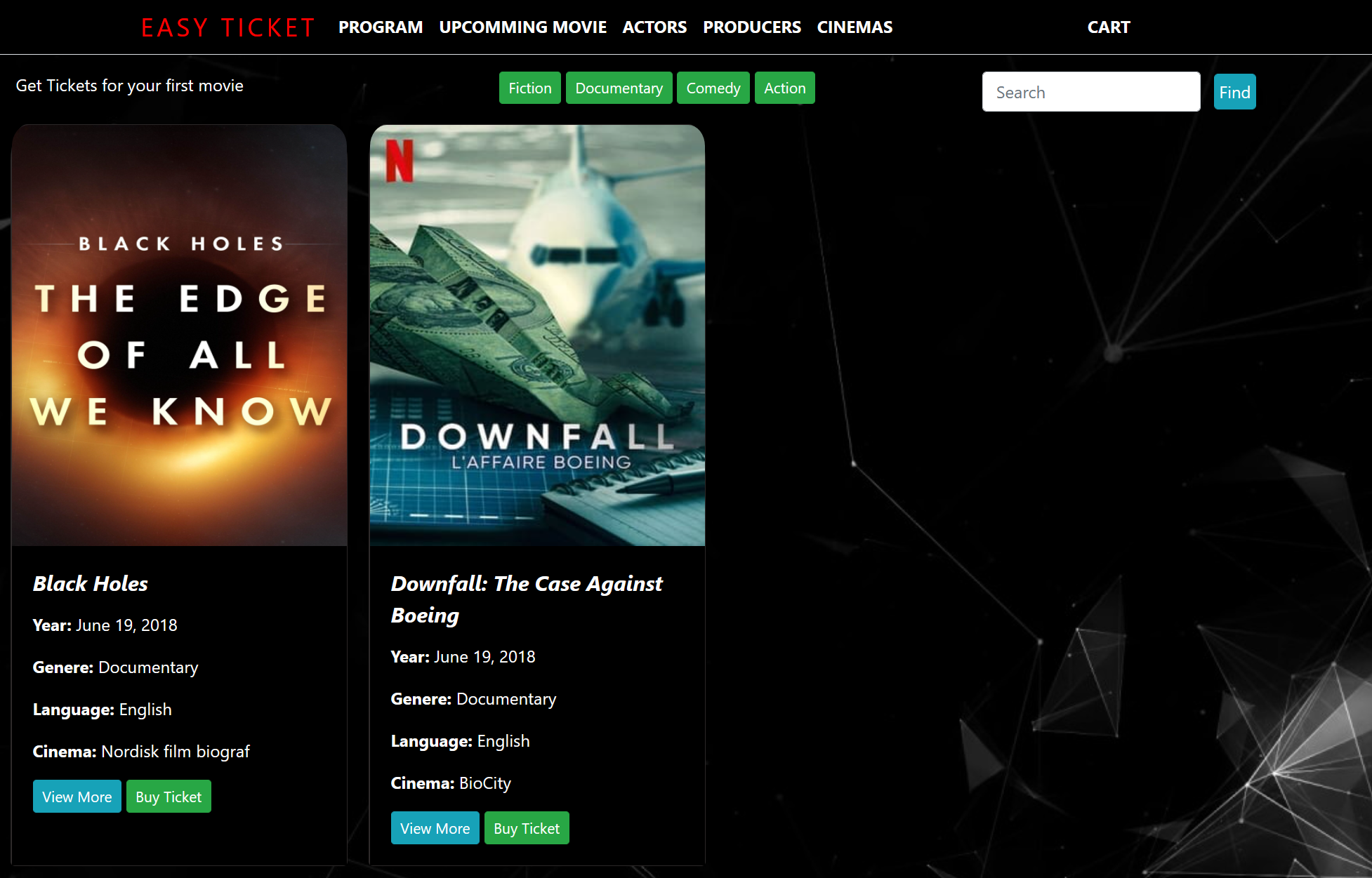The height and width of the screenshot is (878, 1372).
Task: Open the Black Holes poster image
Action: (x=179, y=335)
